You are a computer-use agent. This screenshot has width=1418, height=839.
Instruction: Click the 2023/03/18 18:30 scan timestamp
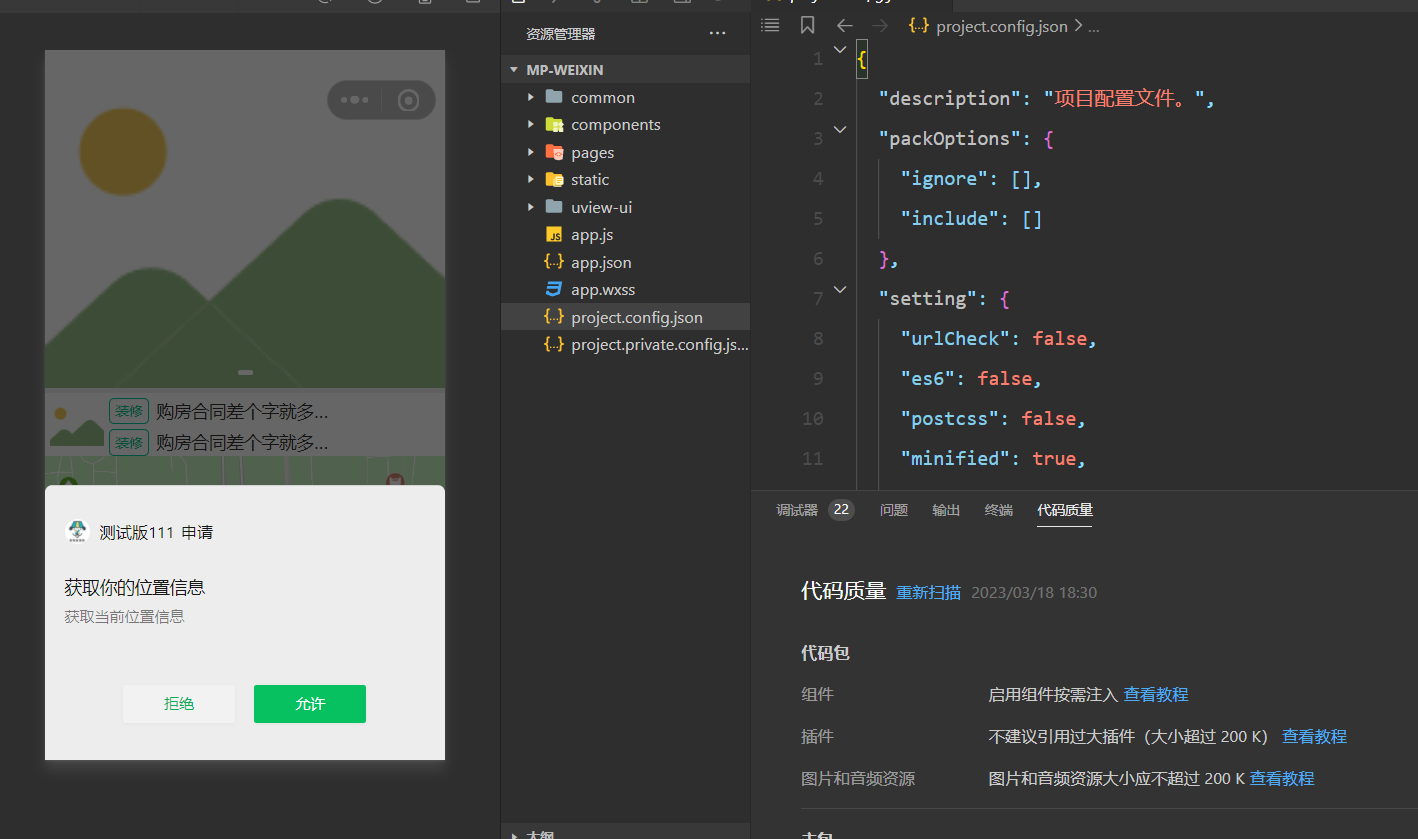point(1034,592)
